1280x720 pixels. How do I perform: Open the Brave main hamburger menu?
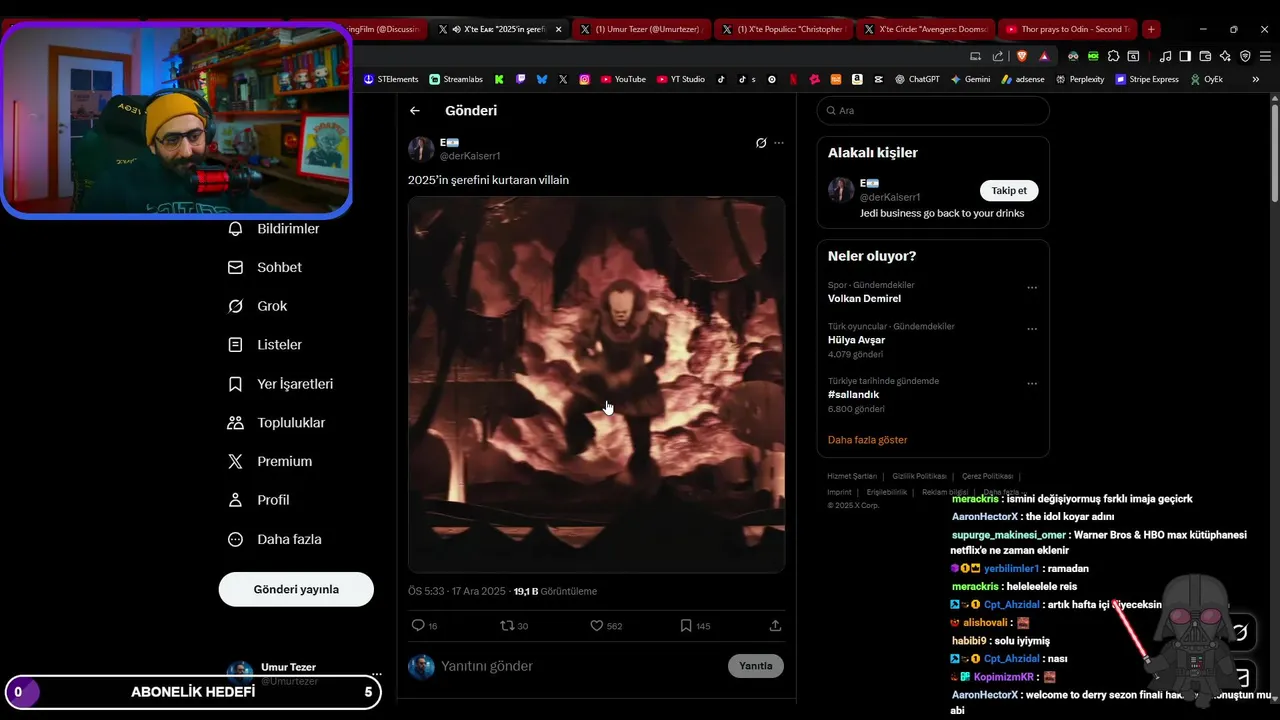(x=1265, y=56)
